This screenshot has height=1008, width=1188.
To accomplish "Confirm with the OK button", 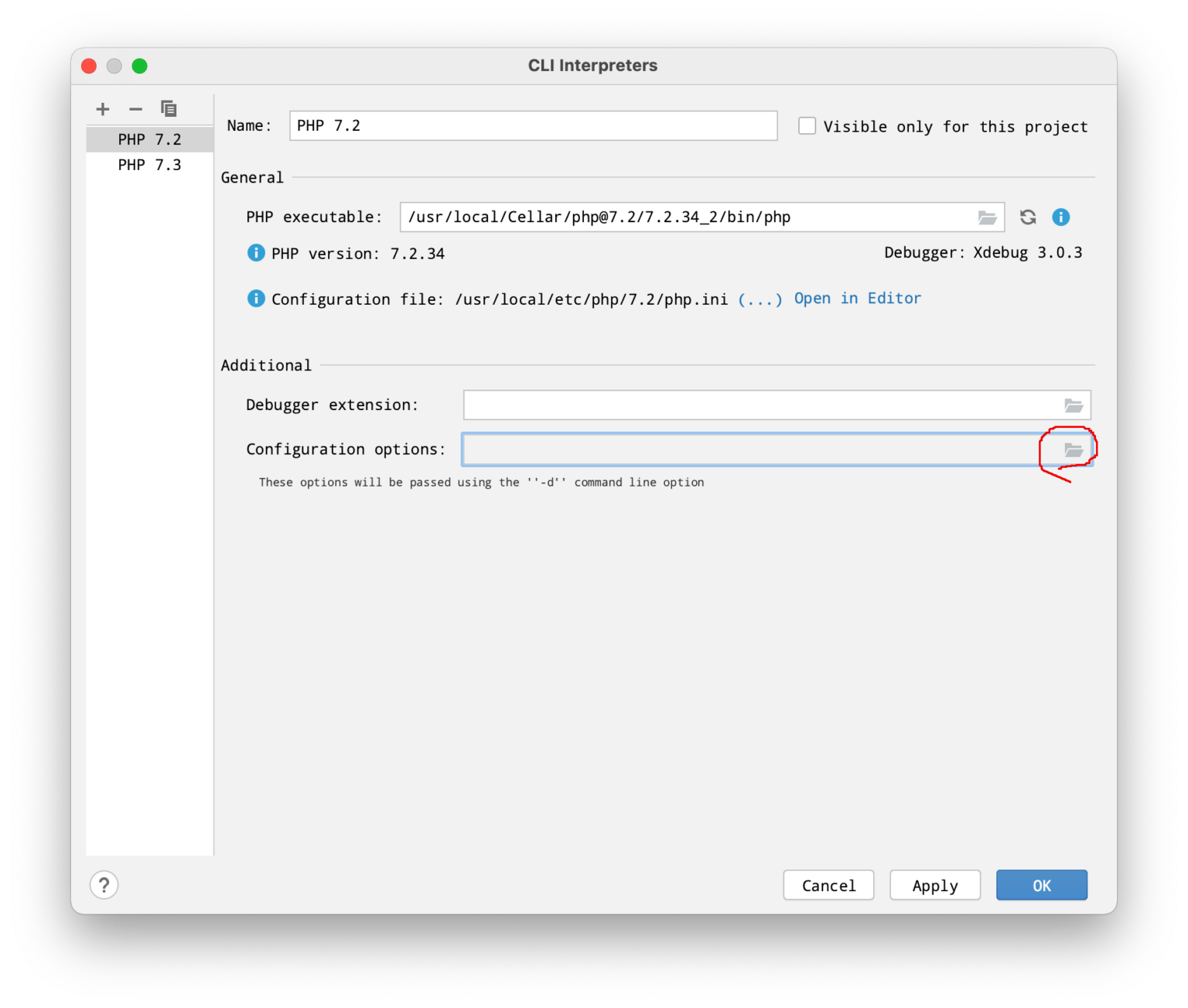I will pyautogui.click(x=1042, y=885).
